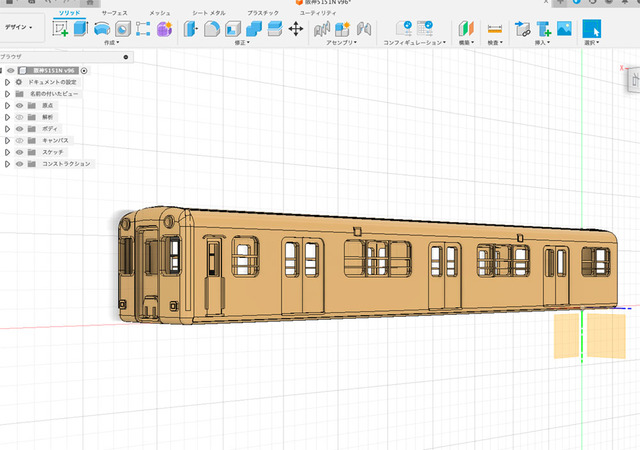Select the Measure tool

click(x=495, y=29)
